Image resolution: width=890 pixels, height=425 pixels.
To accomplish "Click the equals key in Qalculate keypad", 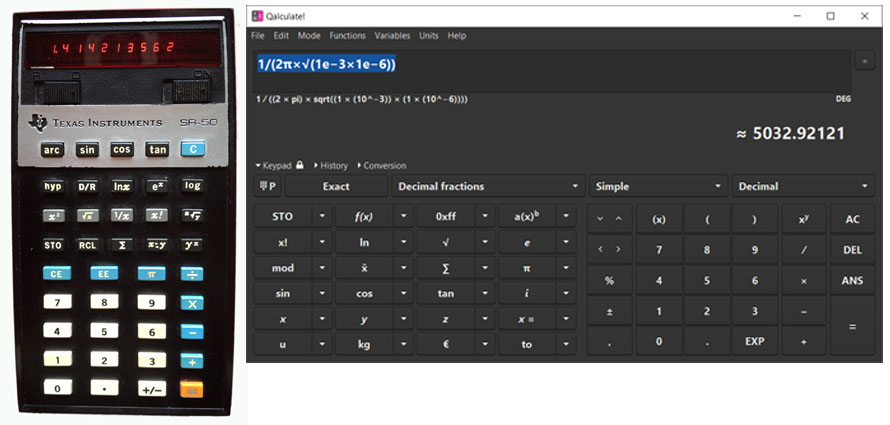I will click(852, 326).
